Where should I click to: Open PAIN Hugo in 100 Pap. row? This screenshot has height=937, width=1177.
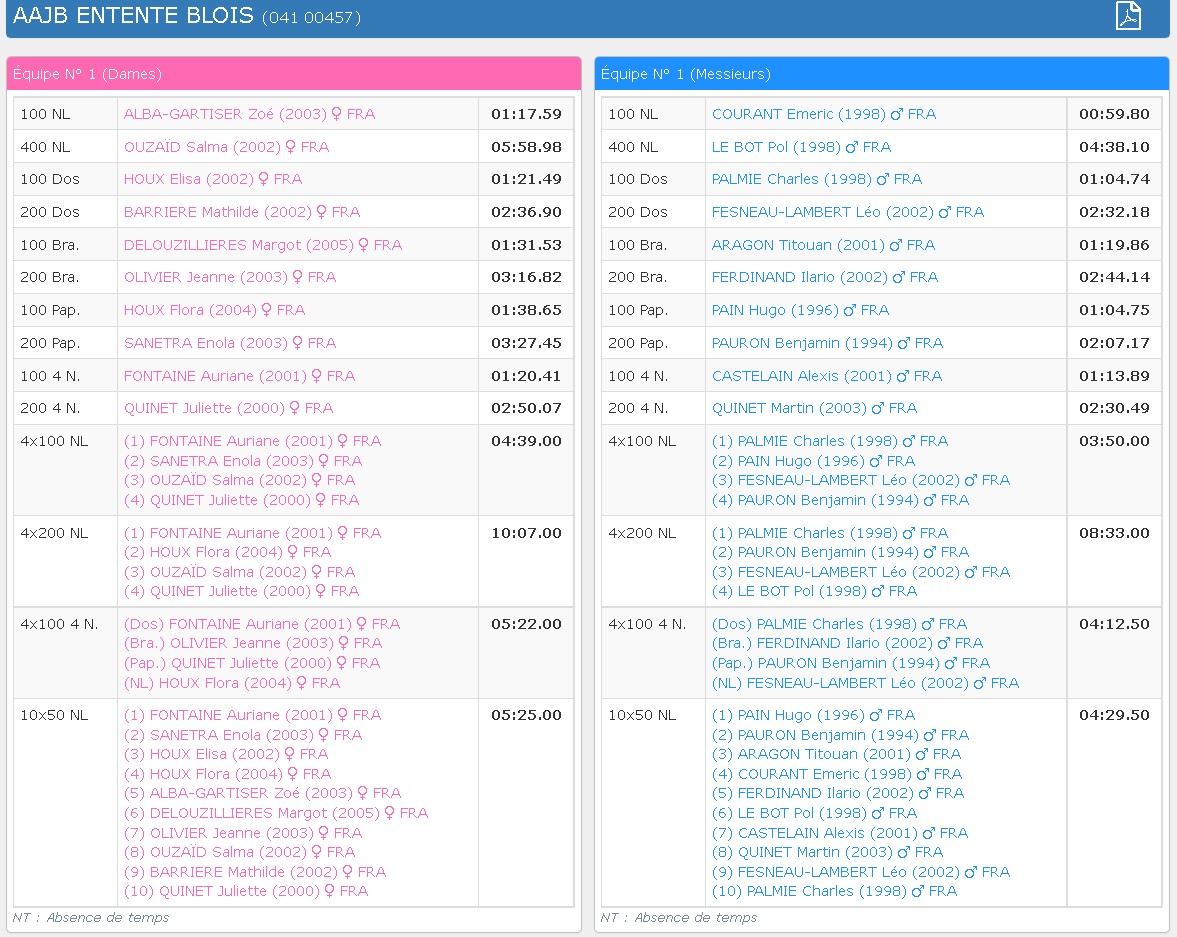[800, 310]
